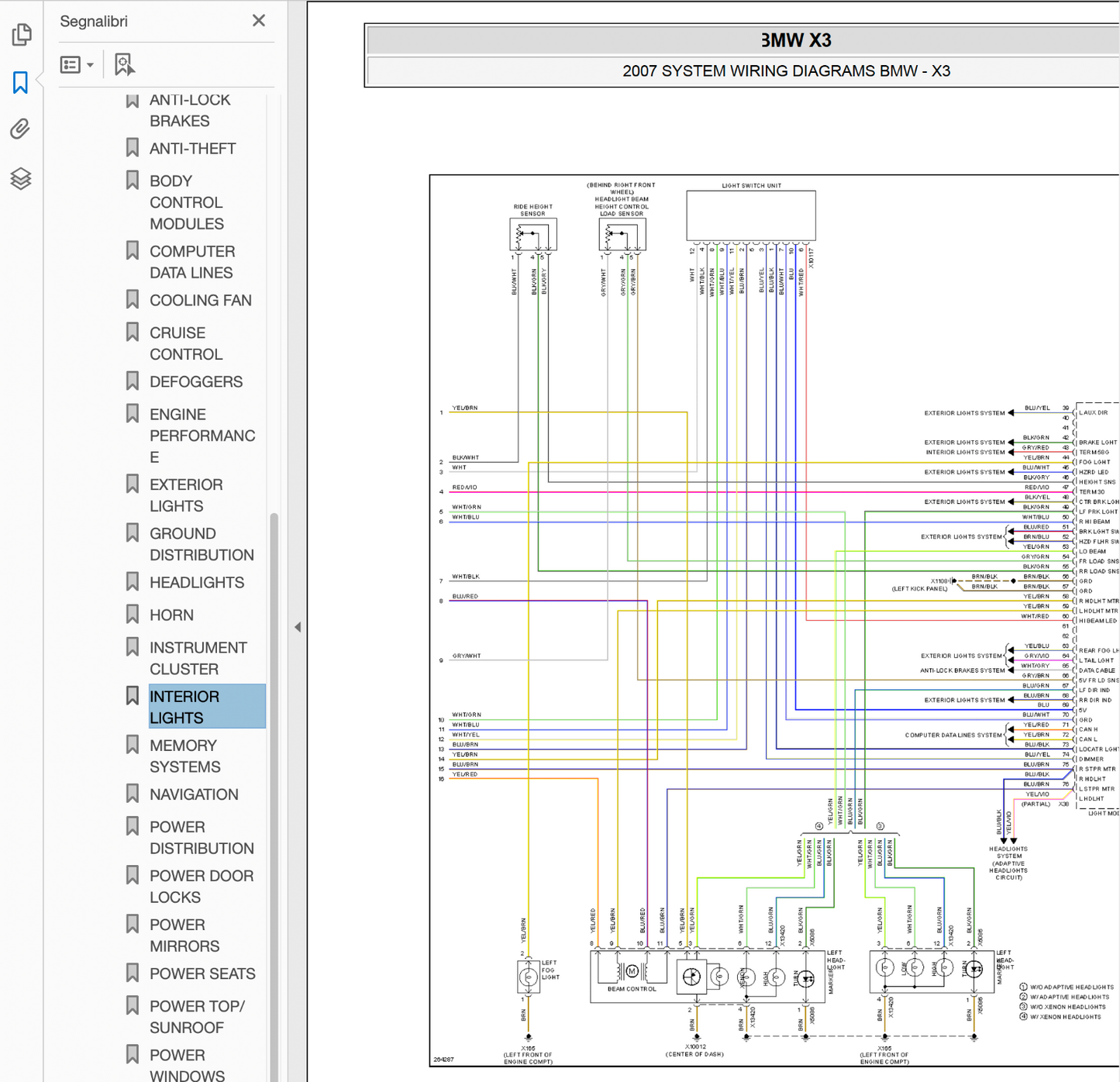
Task: Click the find current bookmark icon
Action: tap(124, 64)
